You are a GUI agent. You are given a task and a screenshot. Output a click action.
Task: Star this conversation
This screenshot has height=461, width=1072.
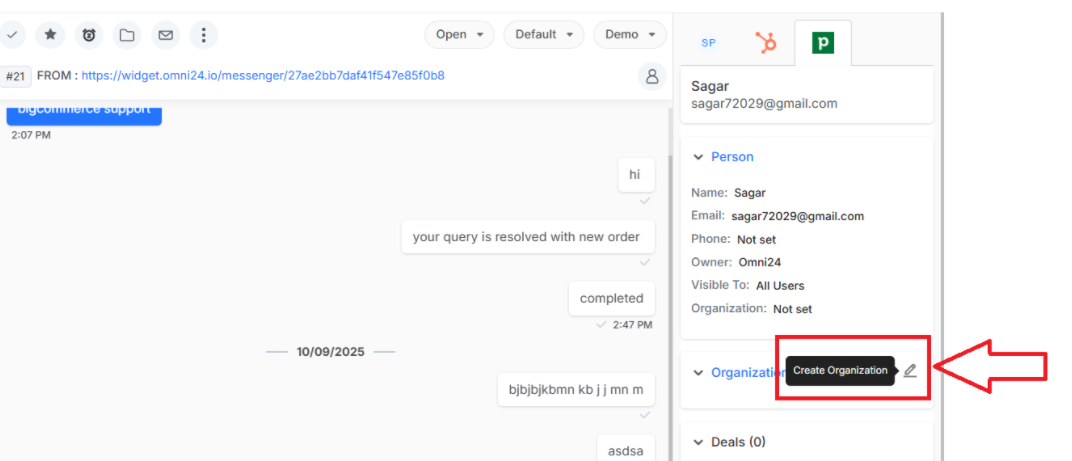click(51, 35)
